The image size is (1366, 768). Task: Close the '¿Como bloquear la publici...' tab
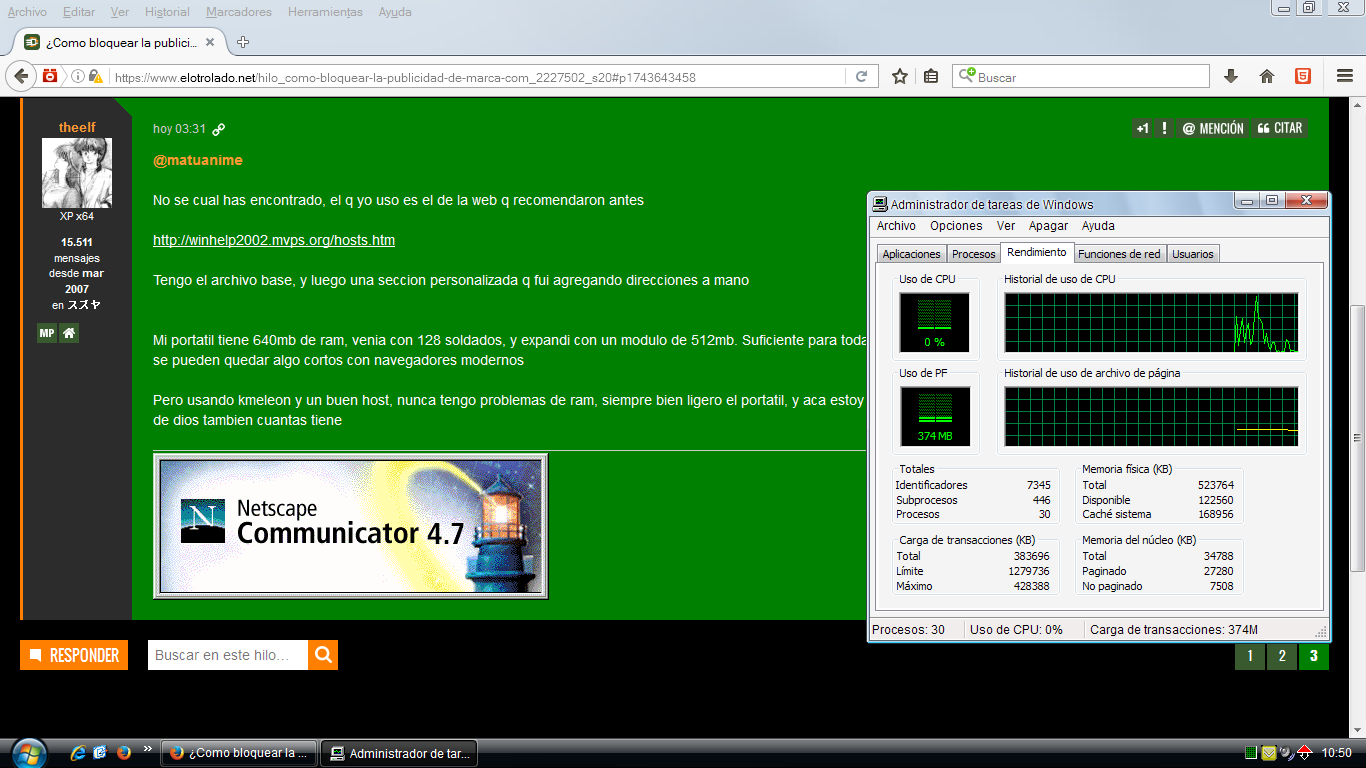210,42
